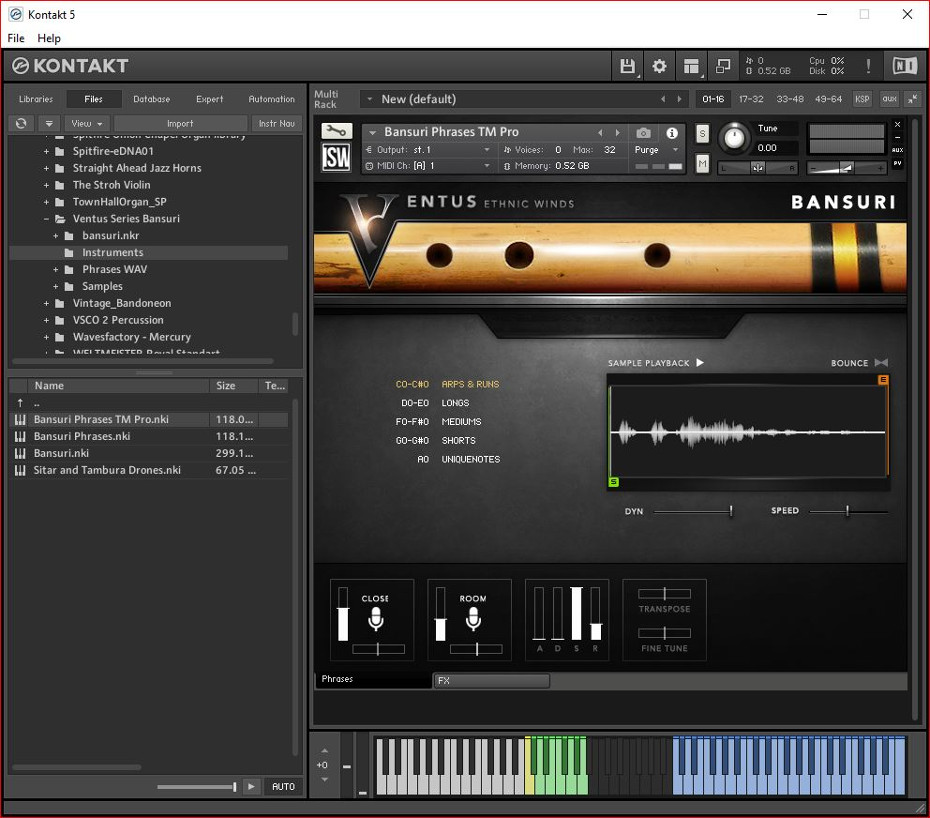Show instrument info with the i icon
The height and width of the screenshot is (818, 930).
(672, 133)
